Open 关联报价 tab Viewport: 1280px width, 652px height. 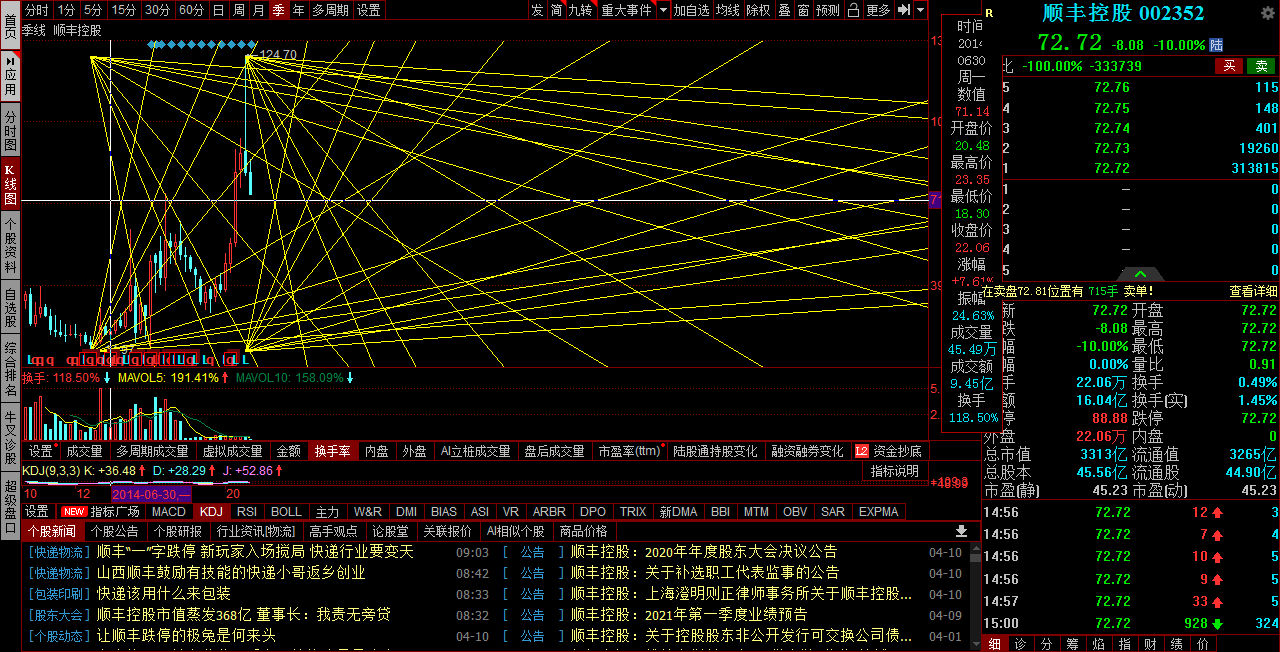tap(447, 531)
